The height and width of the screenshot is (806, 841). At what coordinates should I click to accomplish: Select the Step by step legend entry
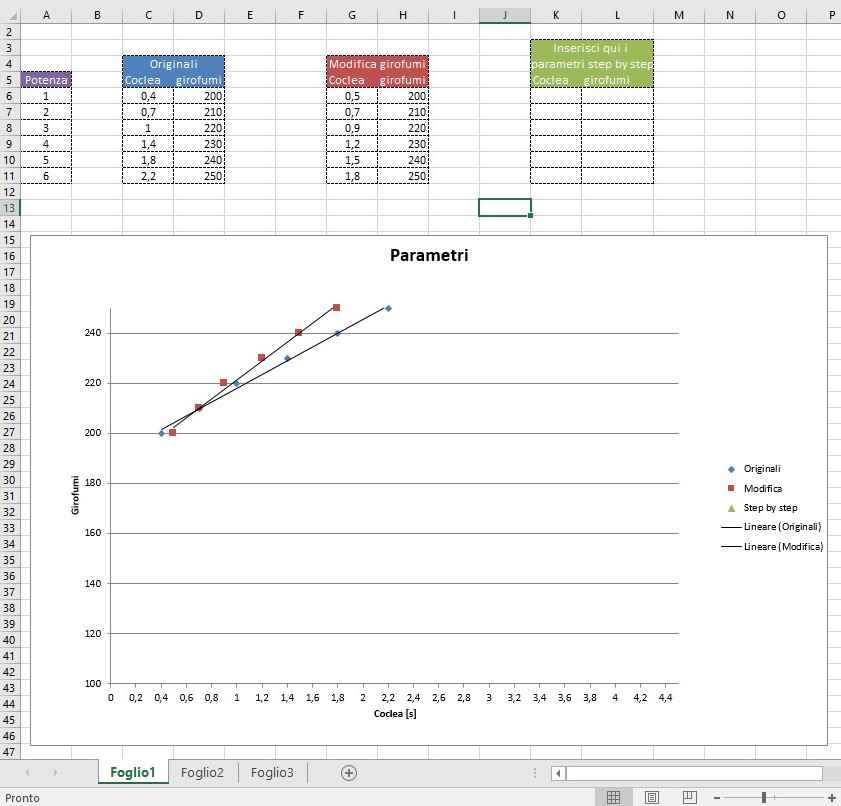click(762, 508)
